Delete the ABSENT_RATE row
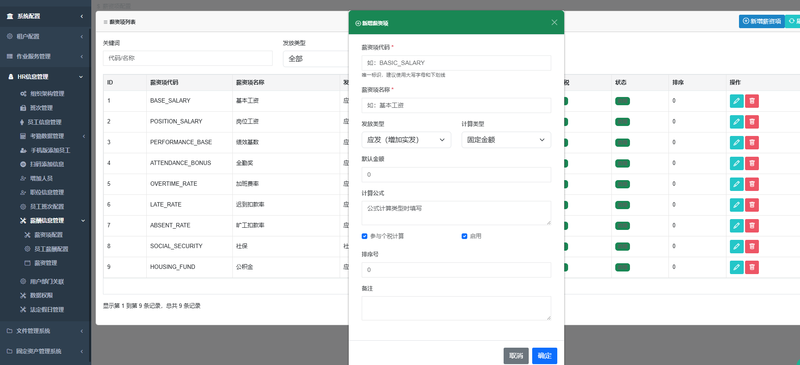This screenshot has height=365, width=800. (x=752, y=226)
